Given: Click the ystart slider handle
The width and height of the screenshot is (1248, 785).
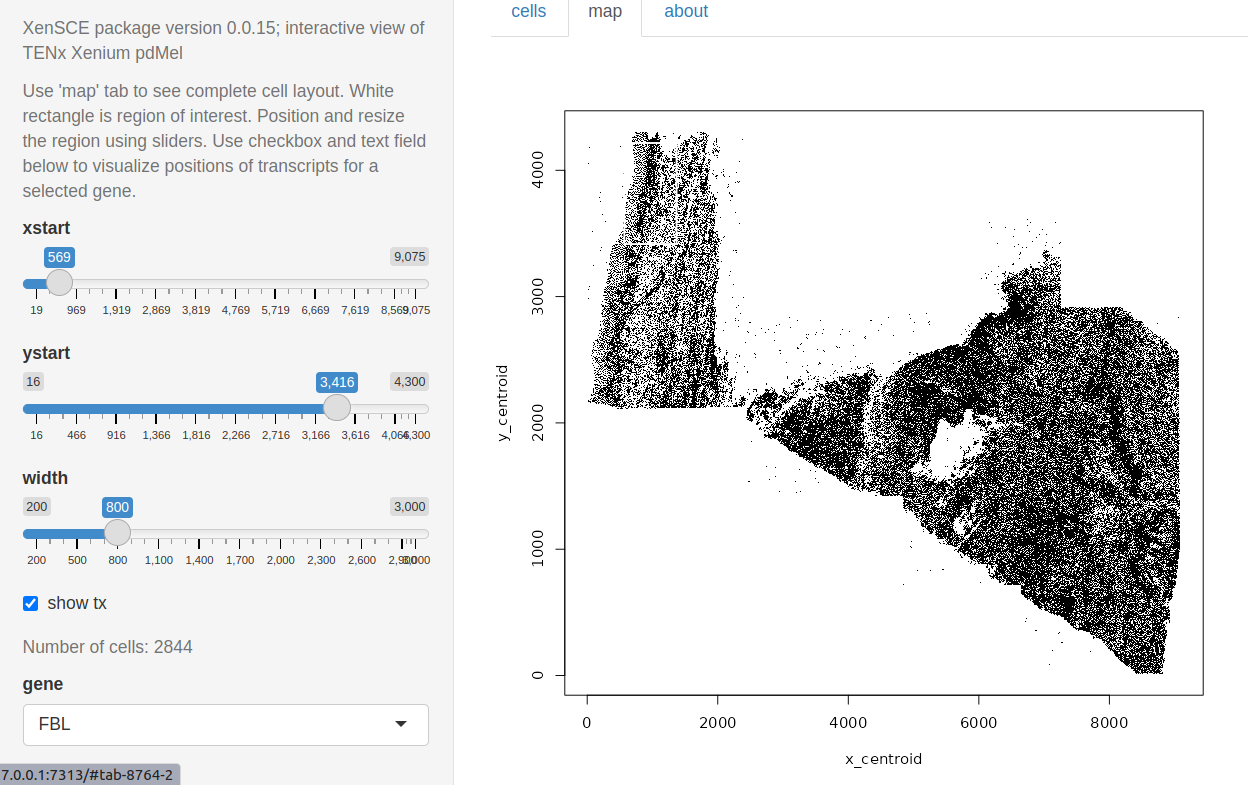Looking at the screenshot, I should coord(338,408).
